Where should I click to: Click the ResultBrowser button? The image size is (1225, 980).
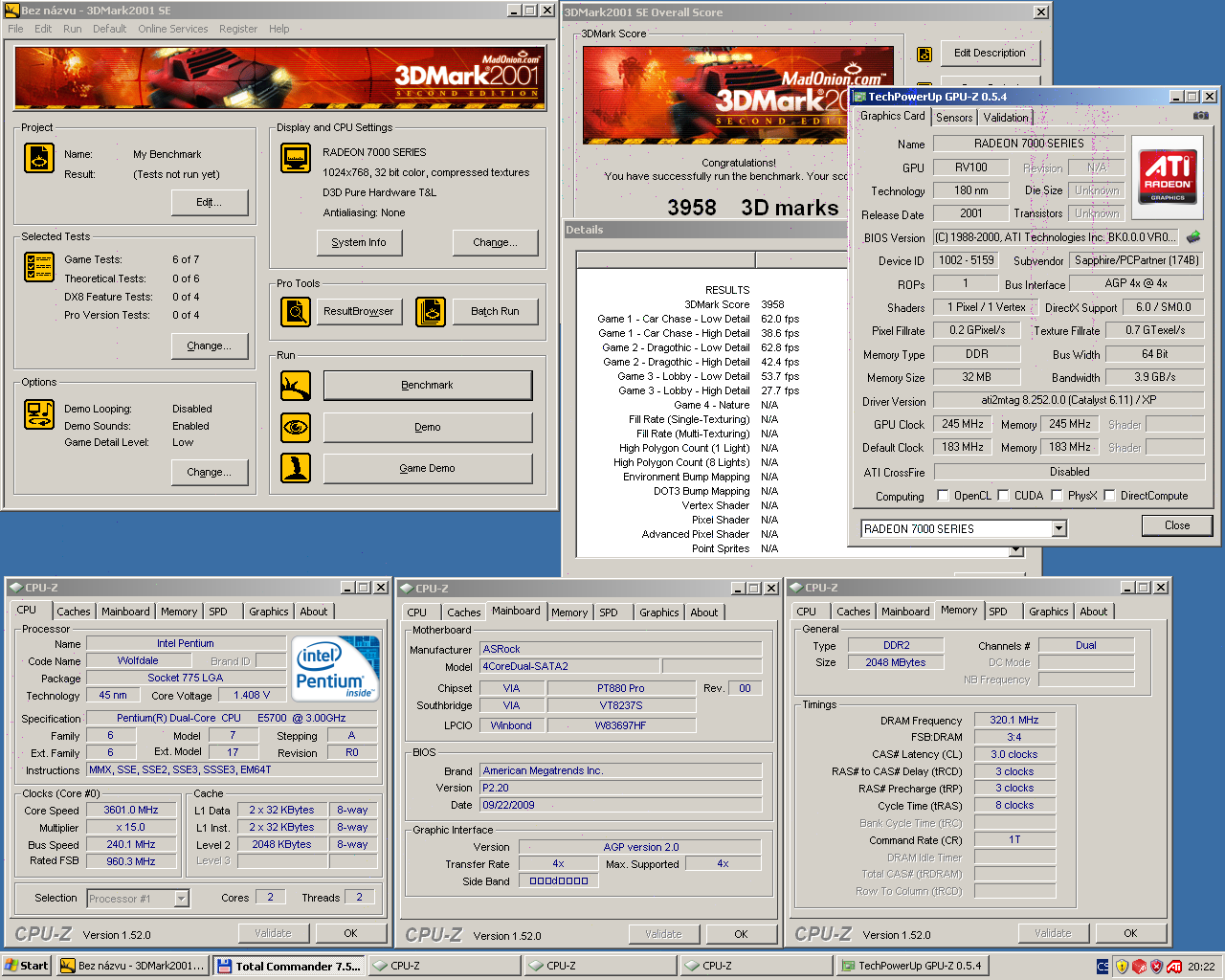coord(359,311)
